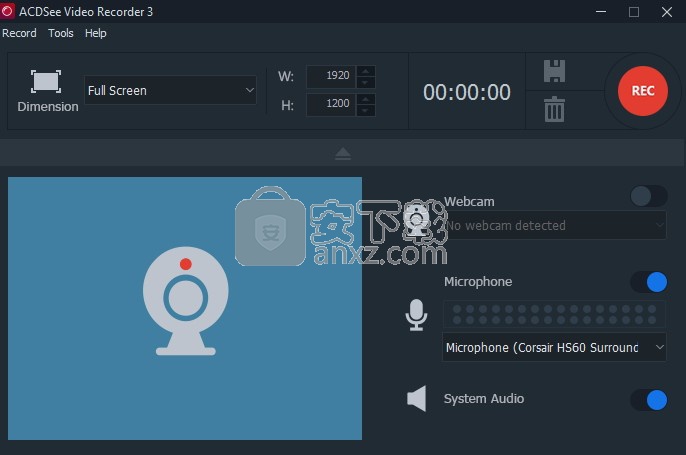Open the No webcam detected dropdown
This screenshot has width=686, height=455.
click(x=554, y=225)
